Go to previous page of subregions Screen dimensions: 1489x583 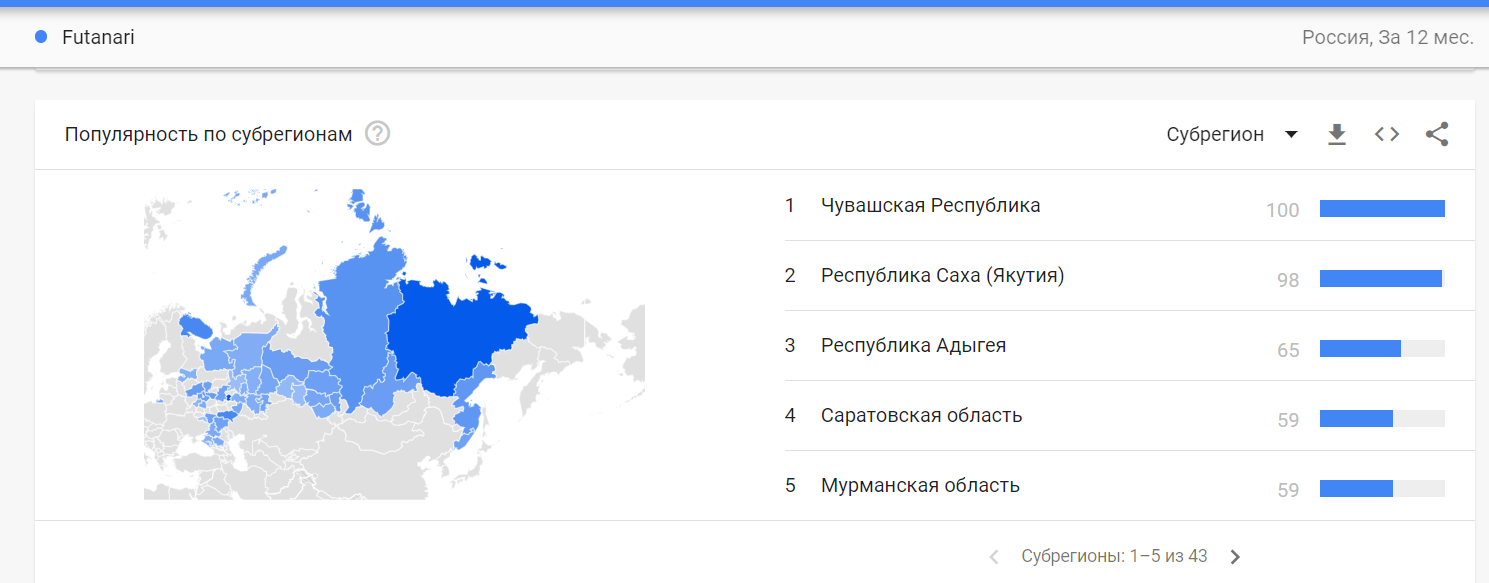click(994, 557)
